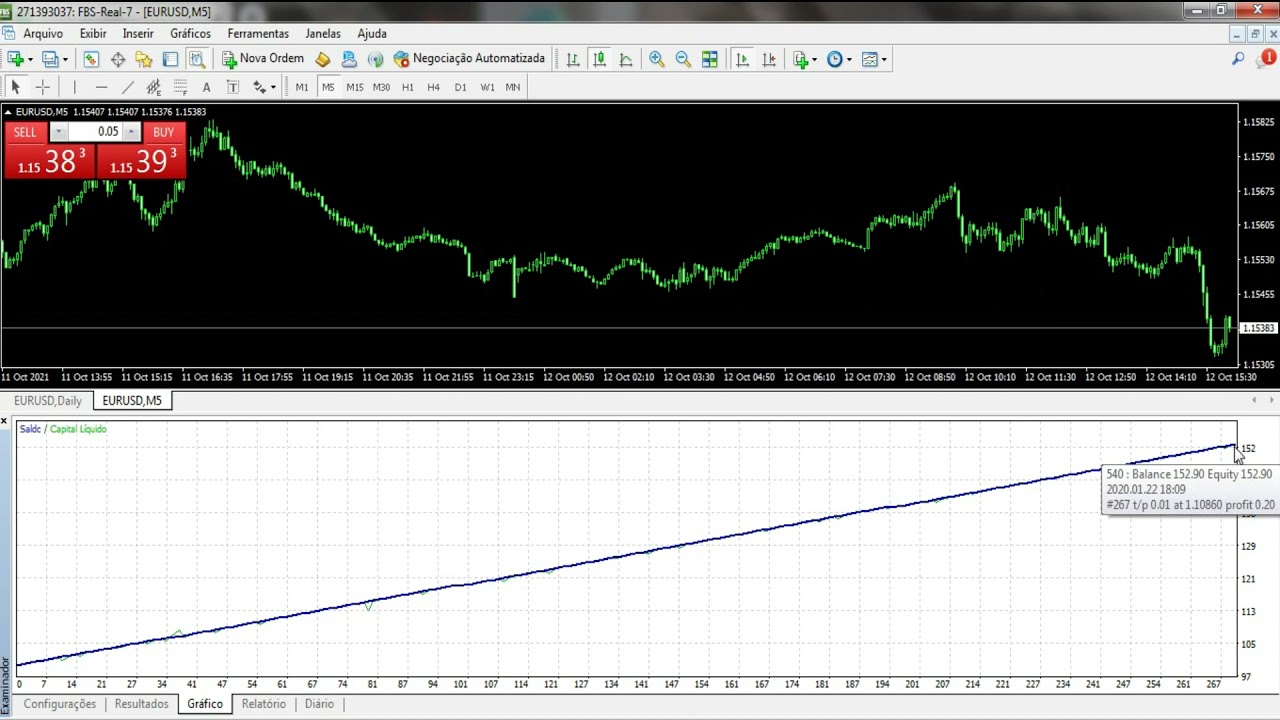Select the crosshair tool
The height and width of the screenshot is (720, 1280).
(42, 87)
